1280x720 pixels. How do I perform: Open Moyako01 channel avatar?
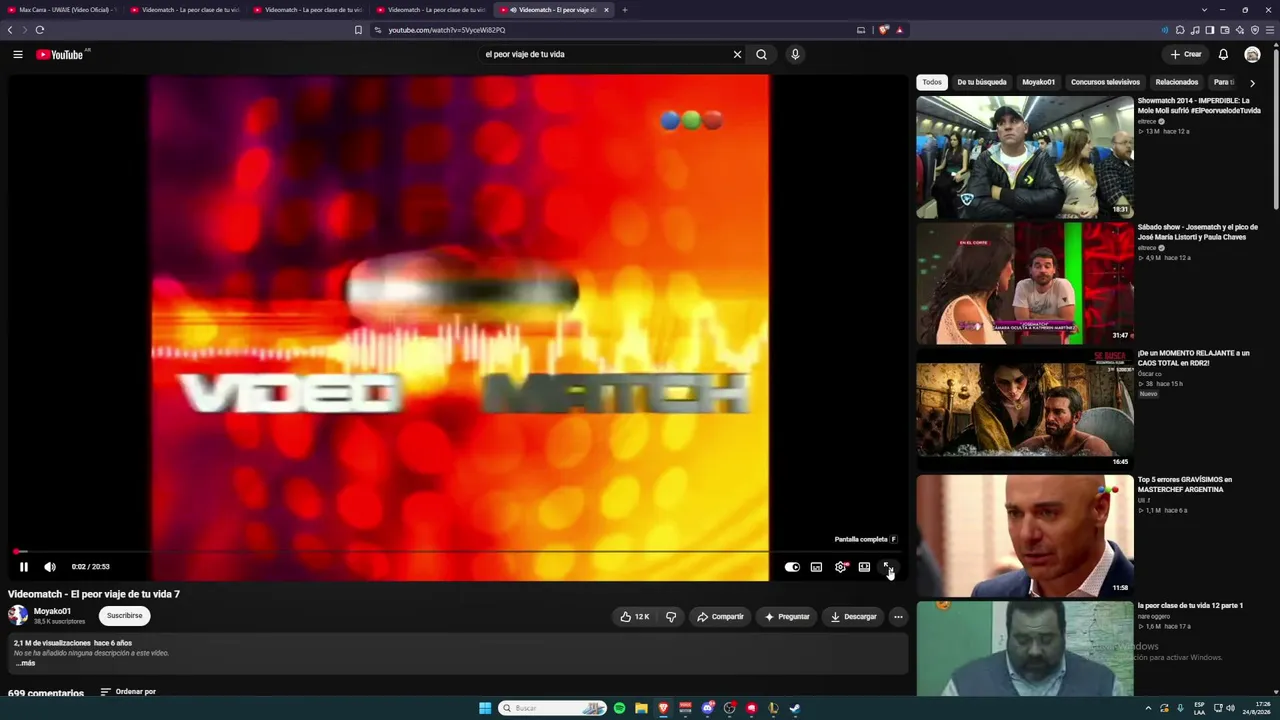[x=18, y=616]
